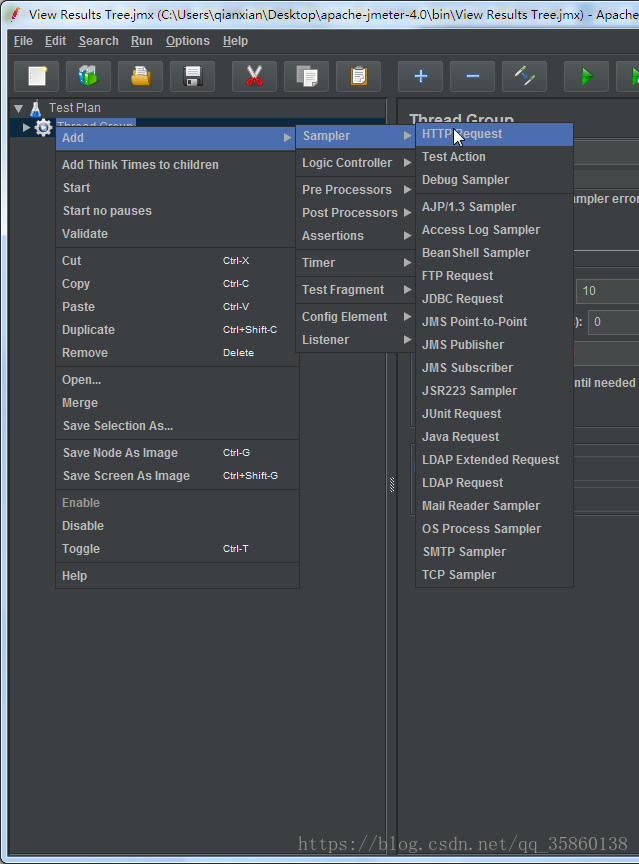639x864 pixels.
Task: Click the Paste clipboard icon
Action: pos(359,76)
